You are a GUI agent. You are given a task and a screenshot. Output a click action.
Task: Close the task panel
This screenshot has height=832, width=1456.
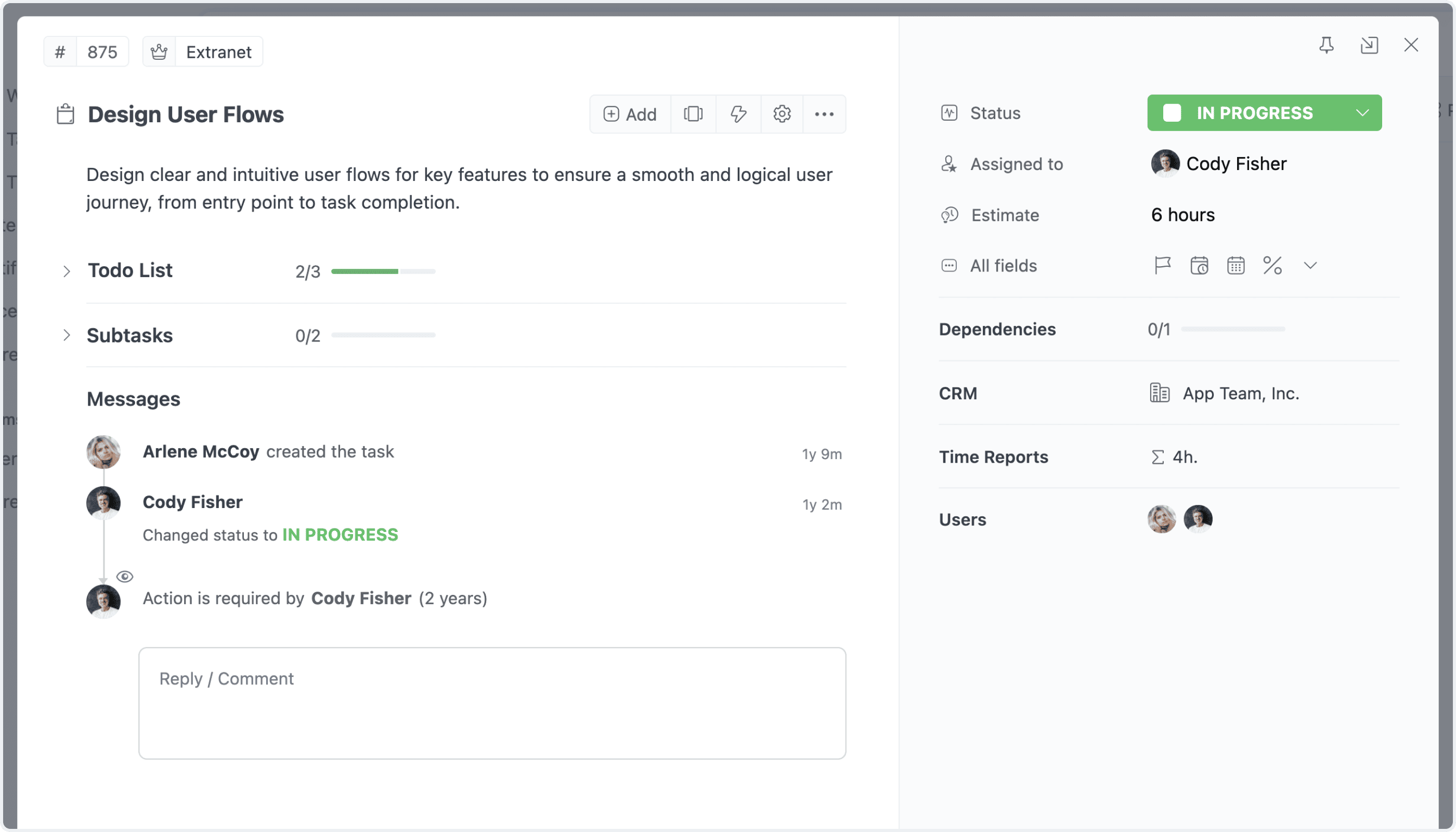tap(1411, 45)
